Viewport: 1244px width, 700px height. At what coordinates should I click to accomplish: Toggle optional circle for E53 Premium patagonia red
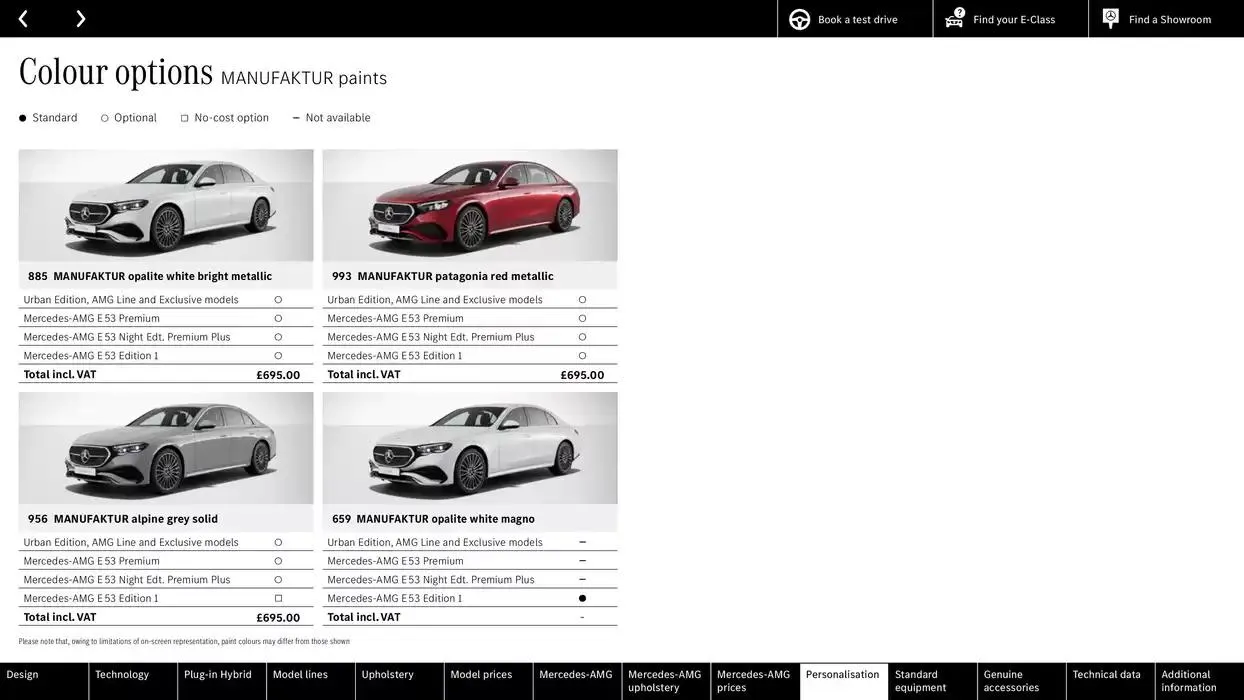581,316
